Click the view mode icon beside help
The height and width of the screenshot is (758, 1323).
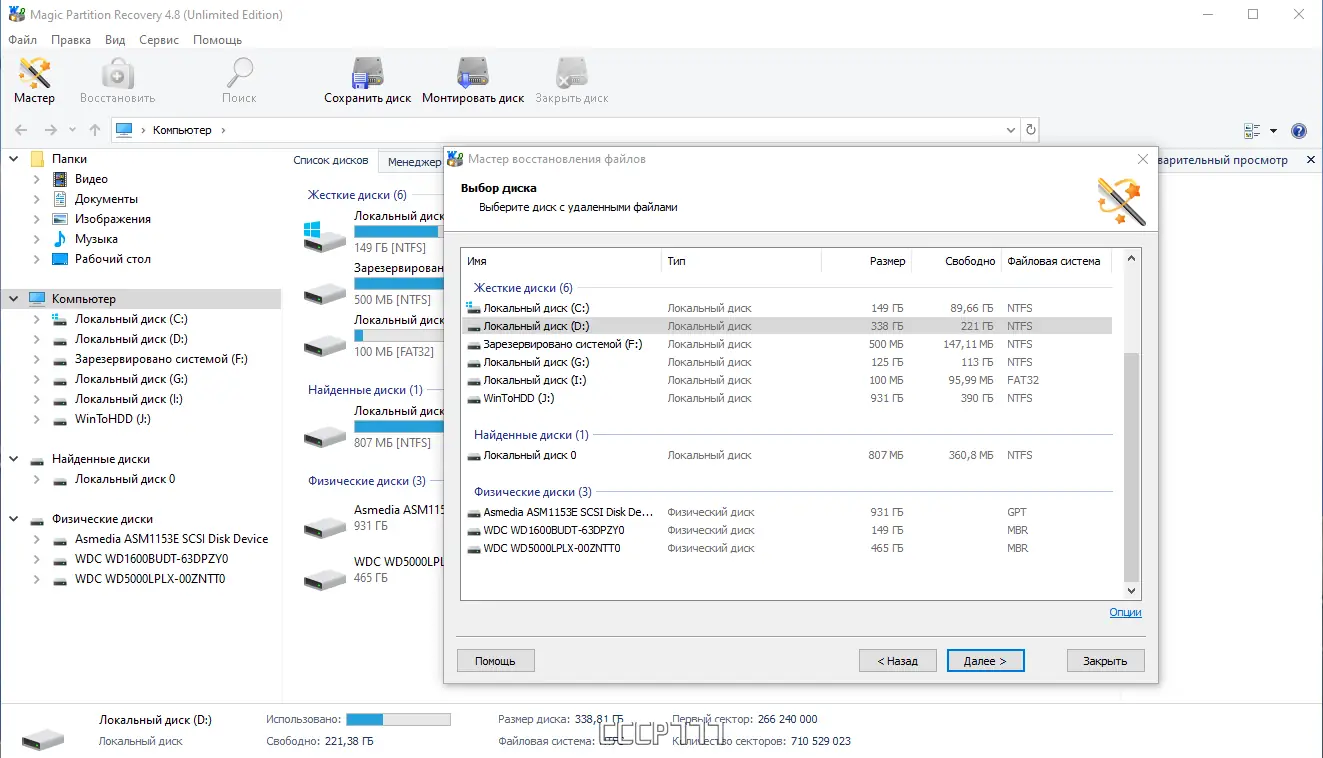click(1252, 131)
